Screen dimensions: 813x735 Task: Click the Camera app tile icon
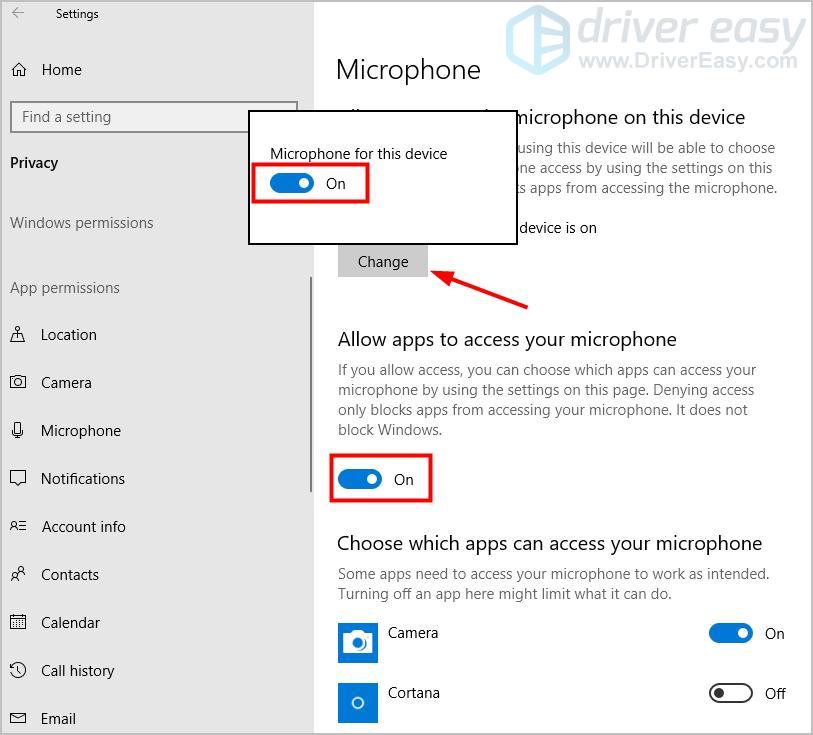pyautogui.click(x=358, y=643)
